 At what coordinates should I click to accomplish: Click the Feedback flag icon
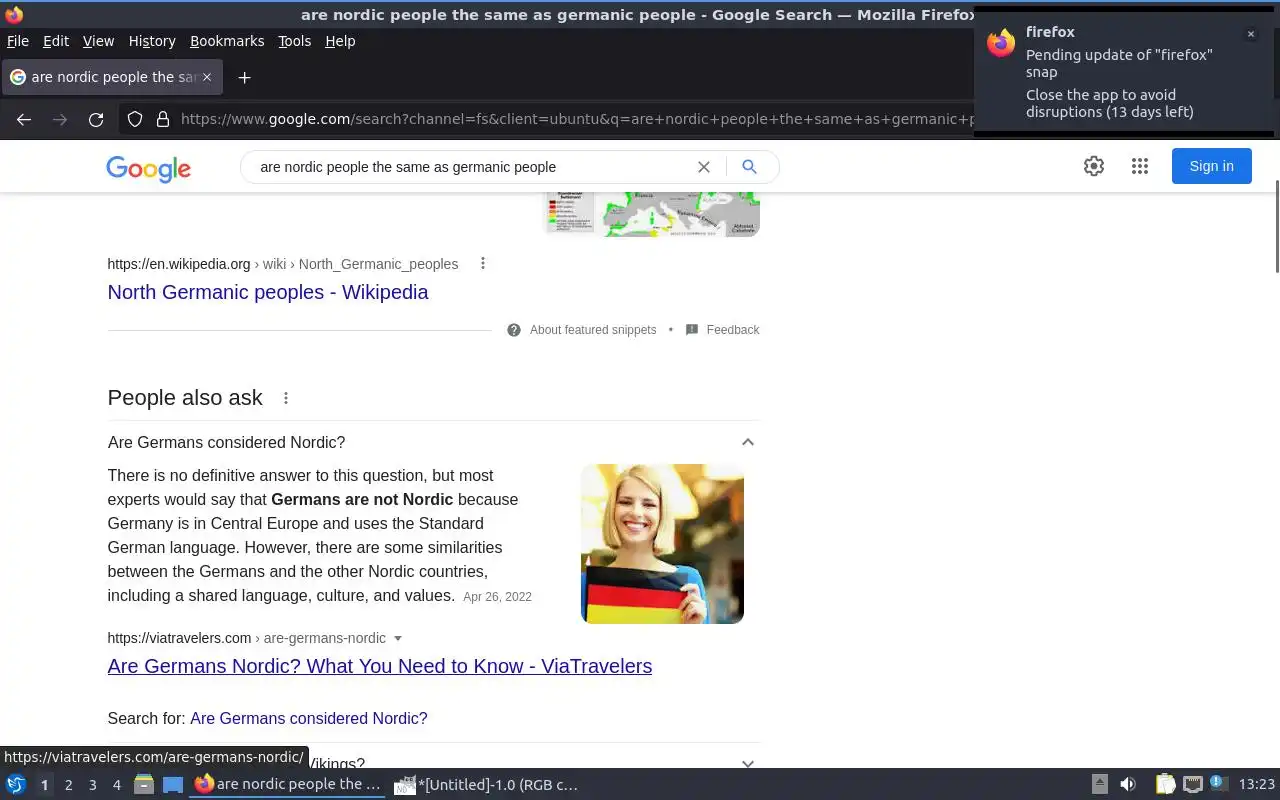click(x=692, y=330)
